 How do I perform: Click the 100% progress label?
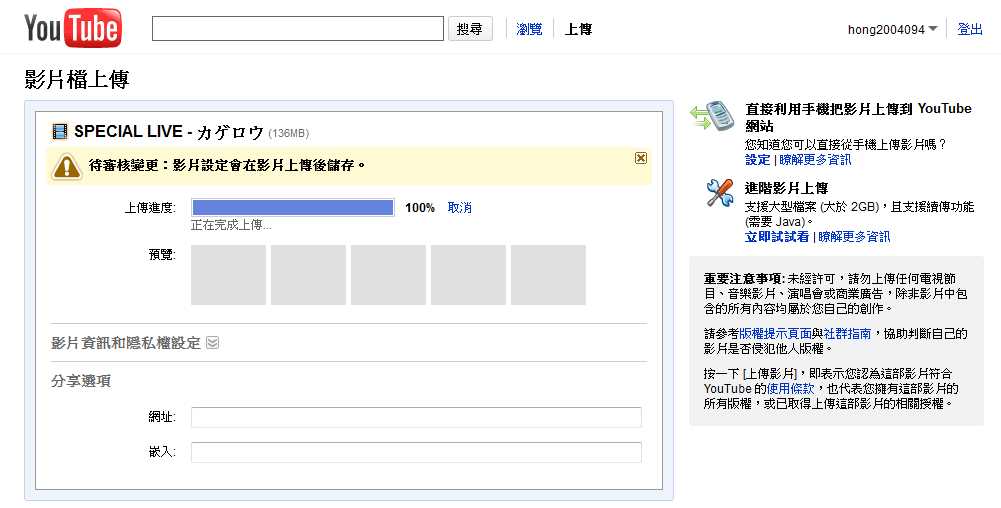point(419,207)
